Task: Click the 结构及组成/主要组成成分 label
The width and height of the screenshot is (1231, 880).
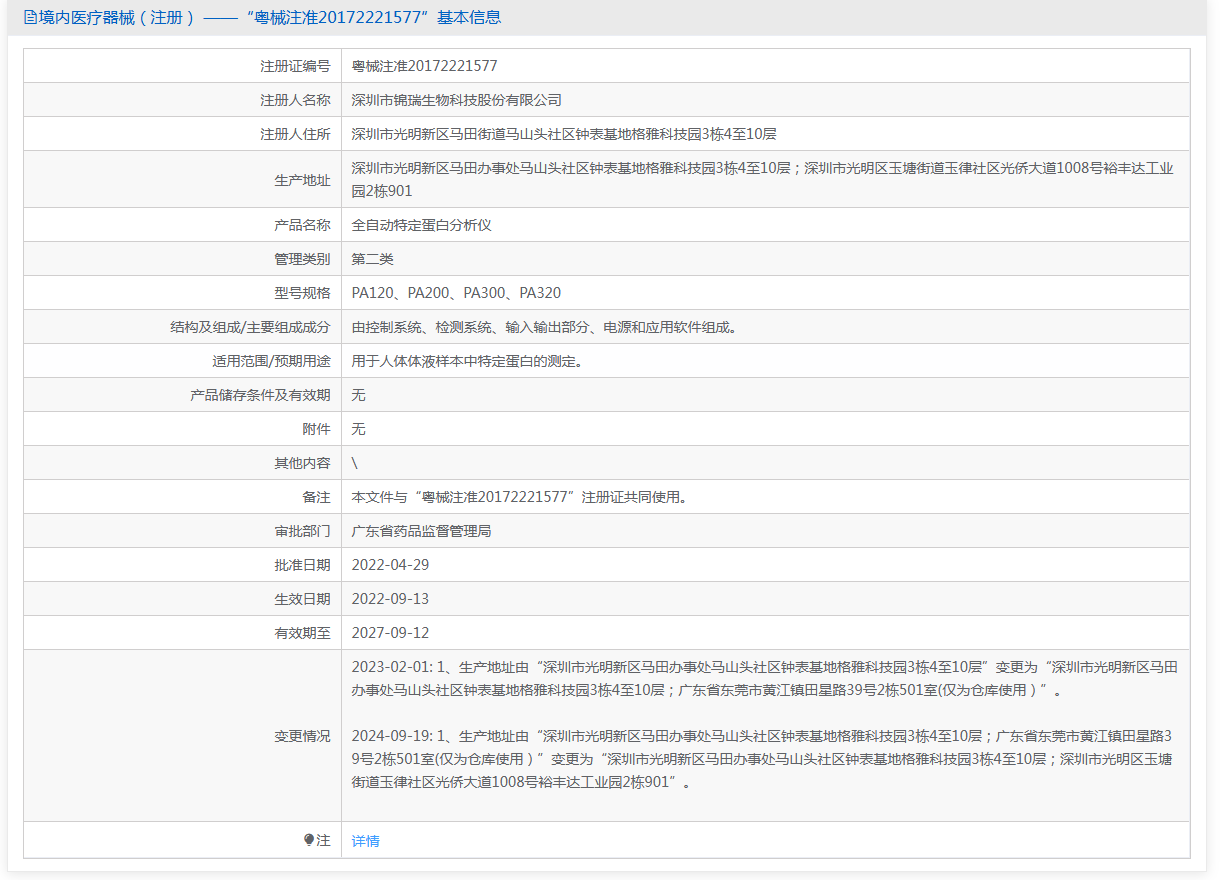Action: 250,327
